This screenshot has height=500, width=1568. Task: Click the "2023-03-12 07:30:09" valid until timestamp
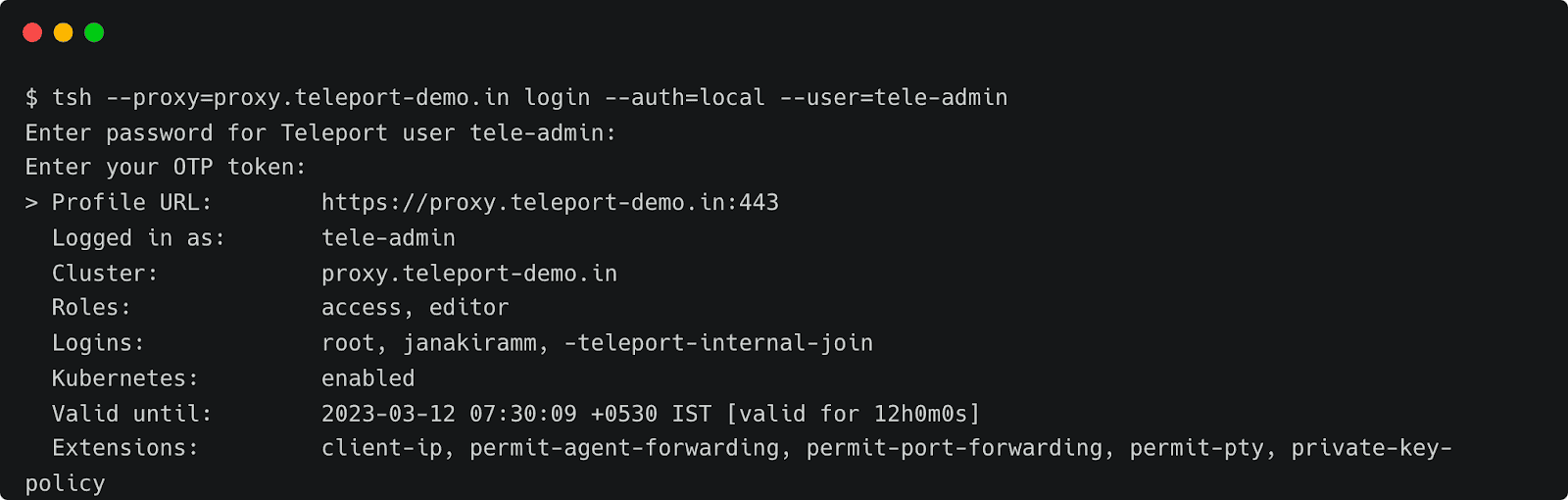tap(449, 414)
